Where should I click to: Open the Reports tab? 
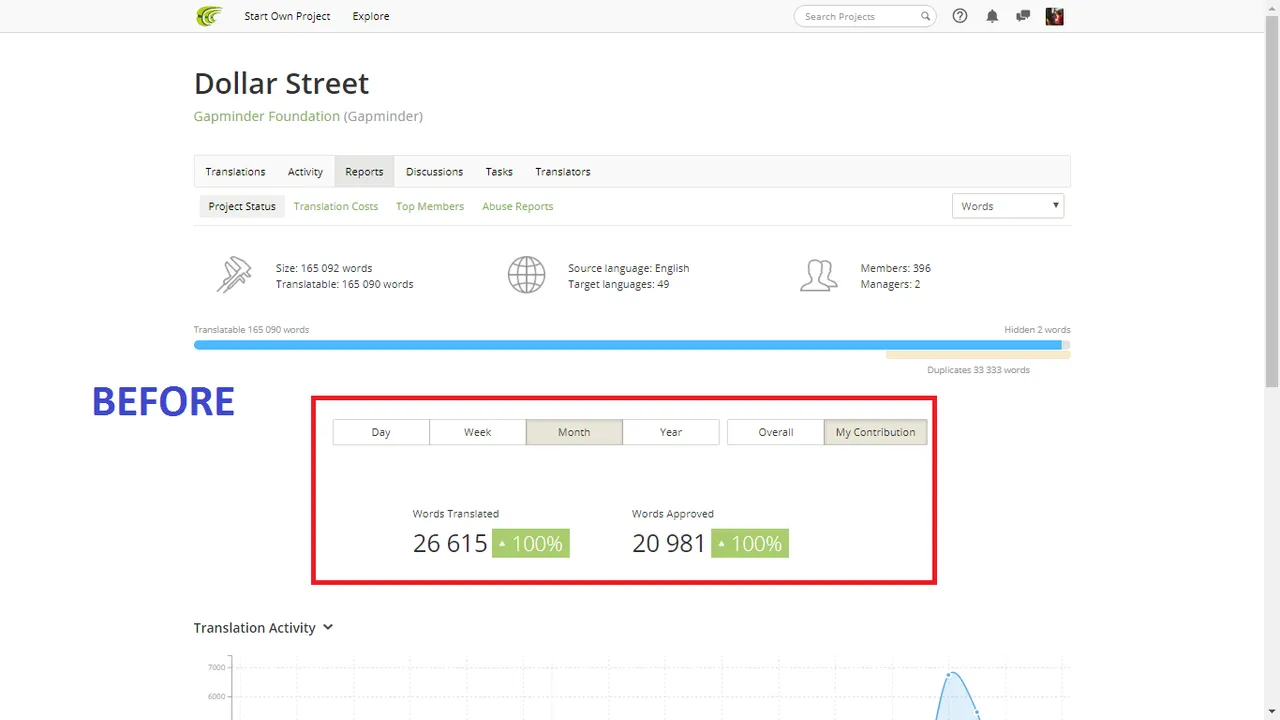coord(364,172)
